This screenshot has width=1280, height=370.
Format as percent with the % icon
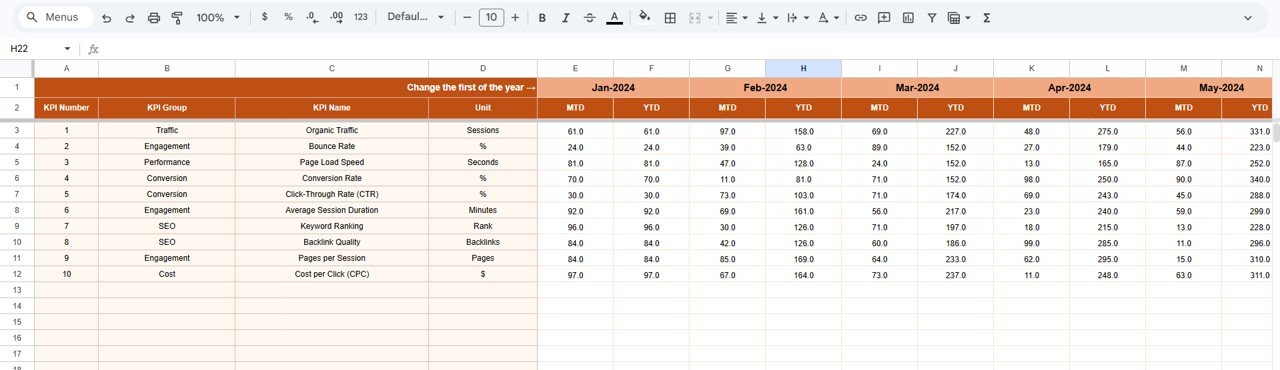coord(288,18)
